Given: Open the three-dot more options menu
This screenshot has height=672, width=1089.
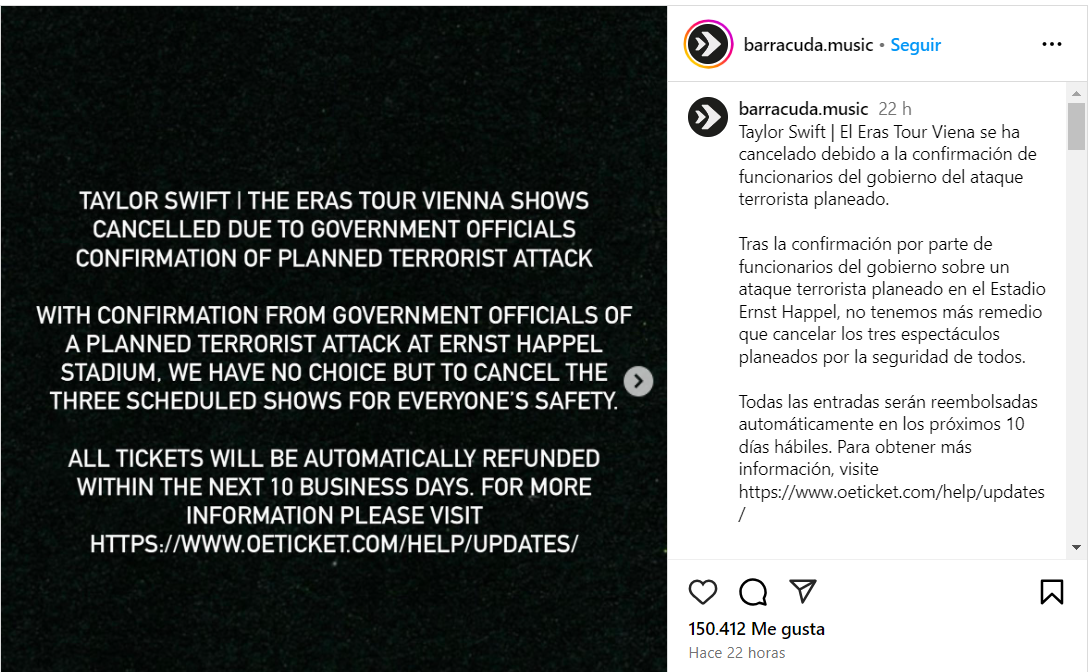Looking at the screenshot, I should [1052, 45].
